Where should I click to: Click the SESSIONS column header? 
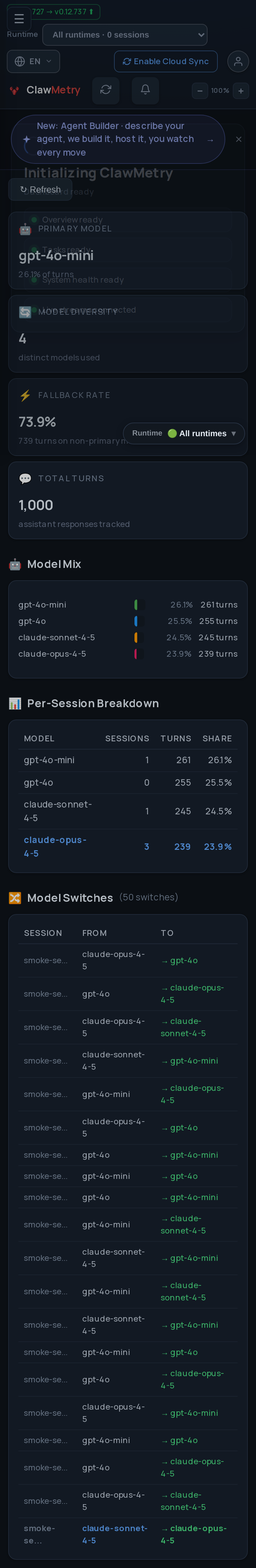pos(127,738)
